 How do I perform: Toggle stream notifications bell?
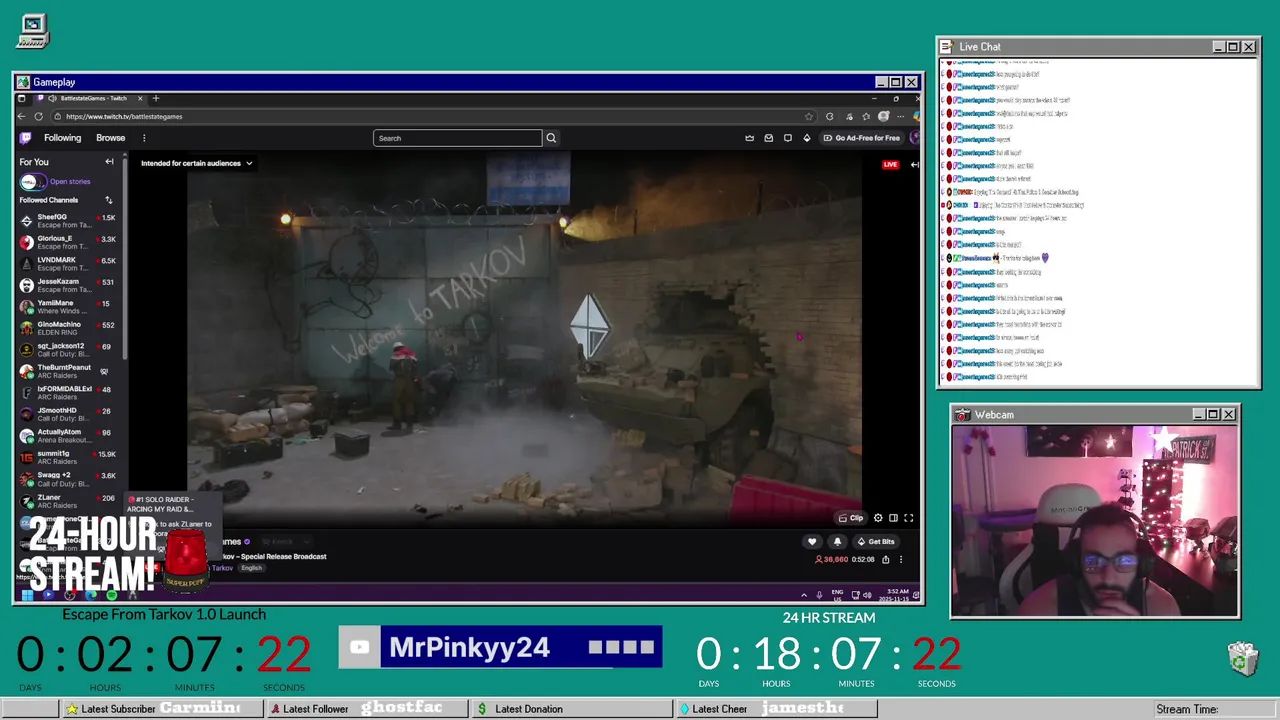click(x=837, y=542)
